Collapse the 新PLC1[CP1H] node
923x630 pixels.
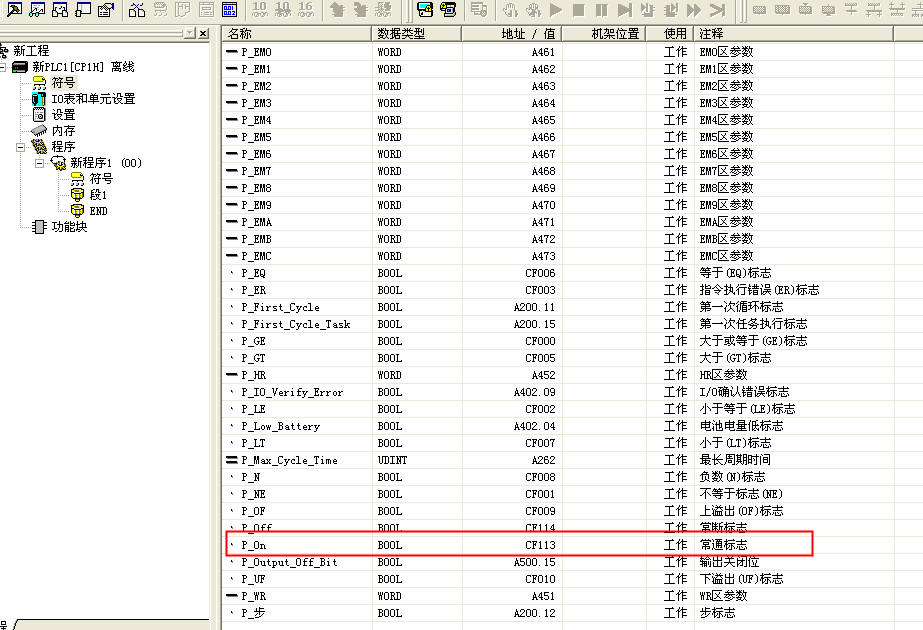click(x=4, y=67)
